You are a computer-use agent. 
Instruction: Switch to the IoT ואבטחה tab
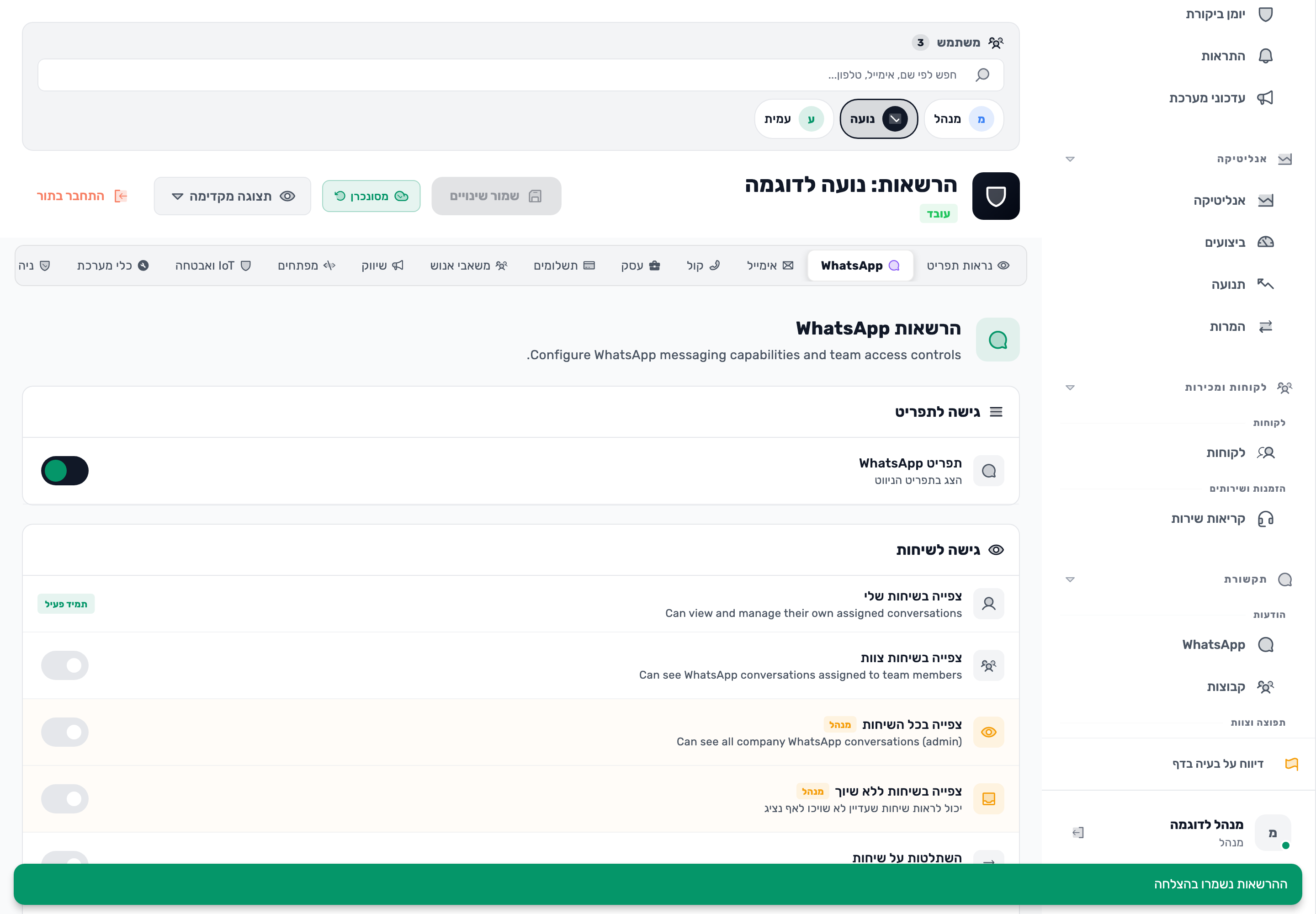[213, 266]
